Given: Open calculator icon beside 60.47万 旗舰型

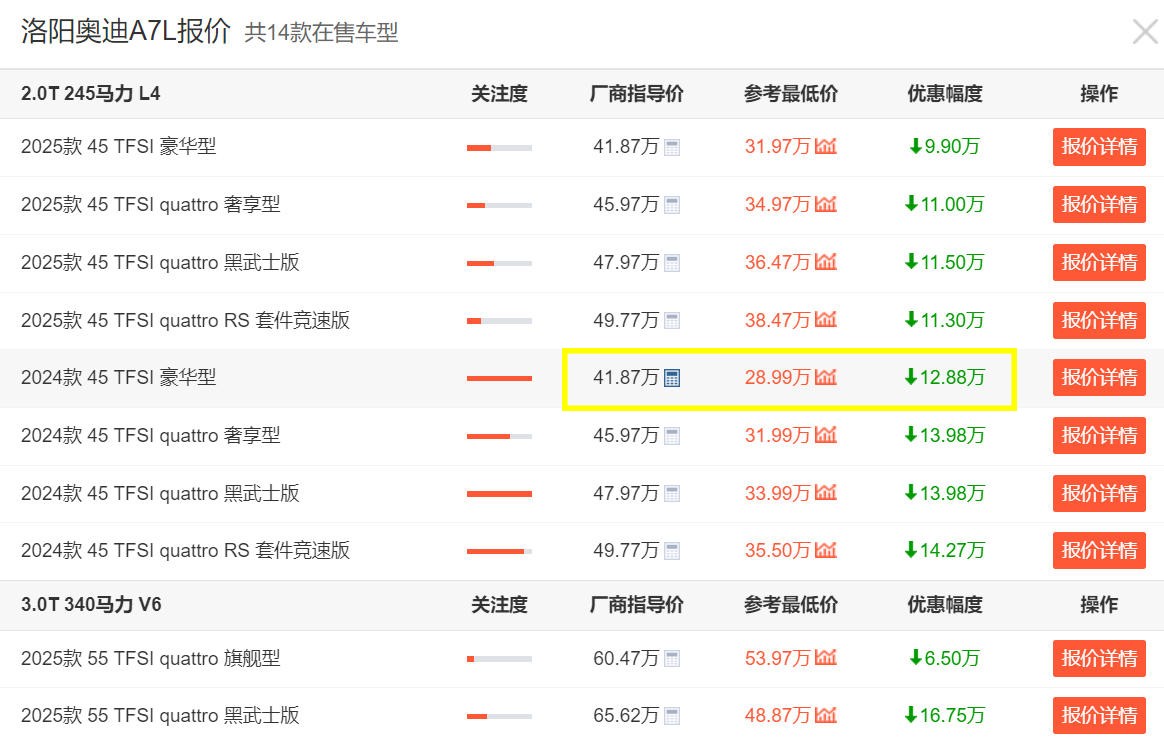Looking at the screenshot, I should (672, 659).
